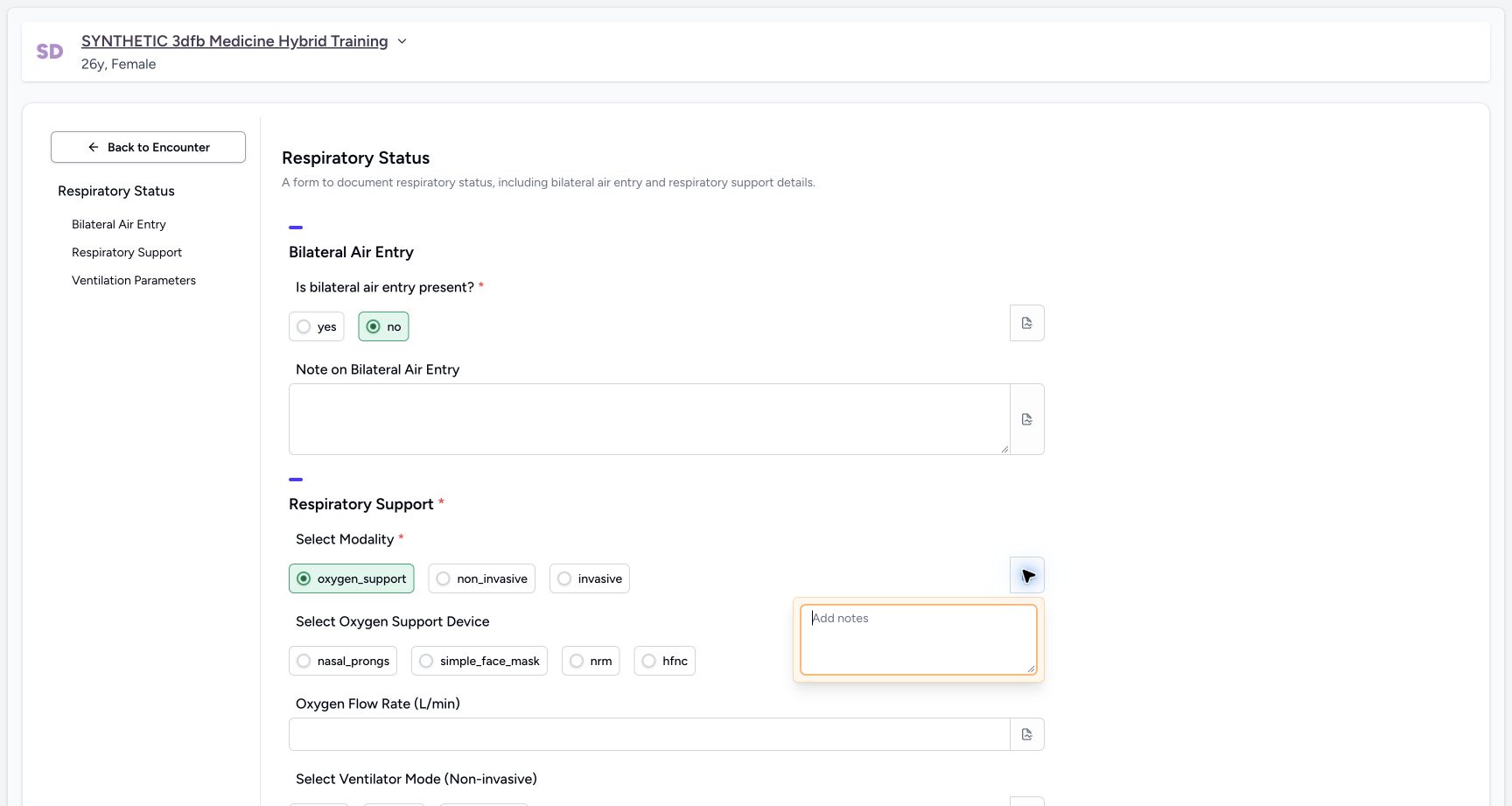Open notes icon for bilateral air entry question
Screen dimensions: 1512x806
click(x=1027, y=323)
